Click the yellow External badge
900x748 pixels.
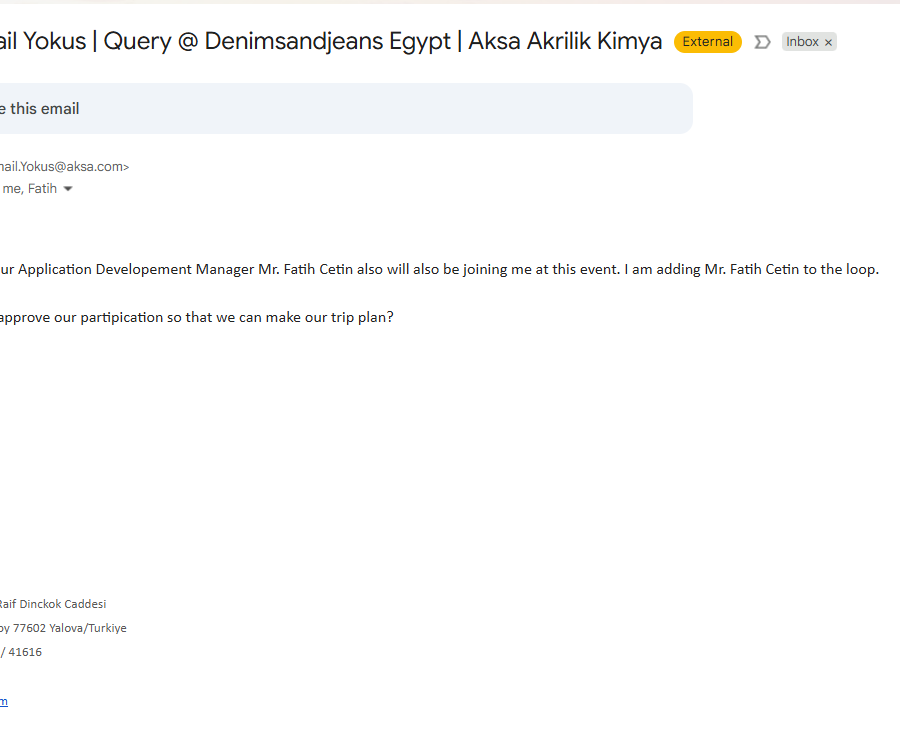(x=707, y=42)
